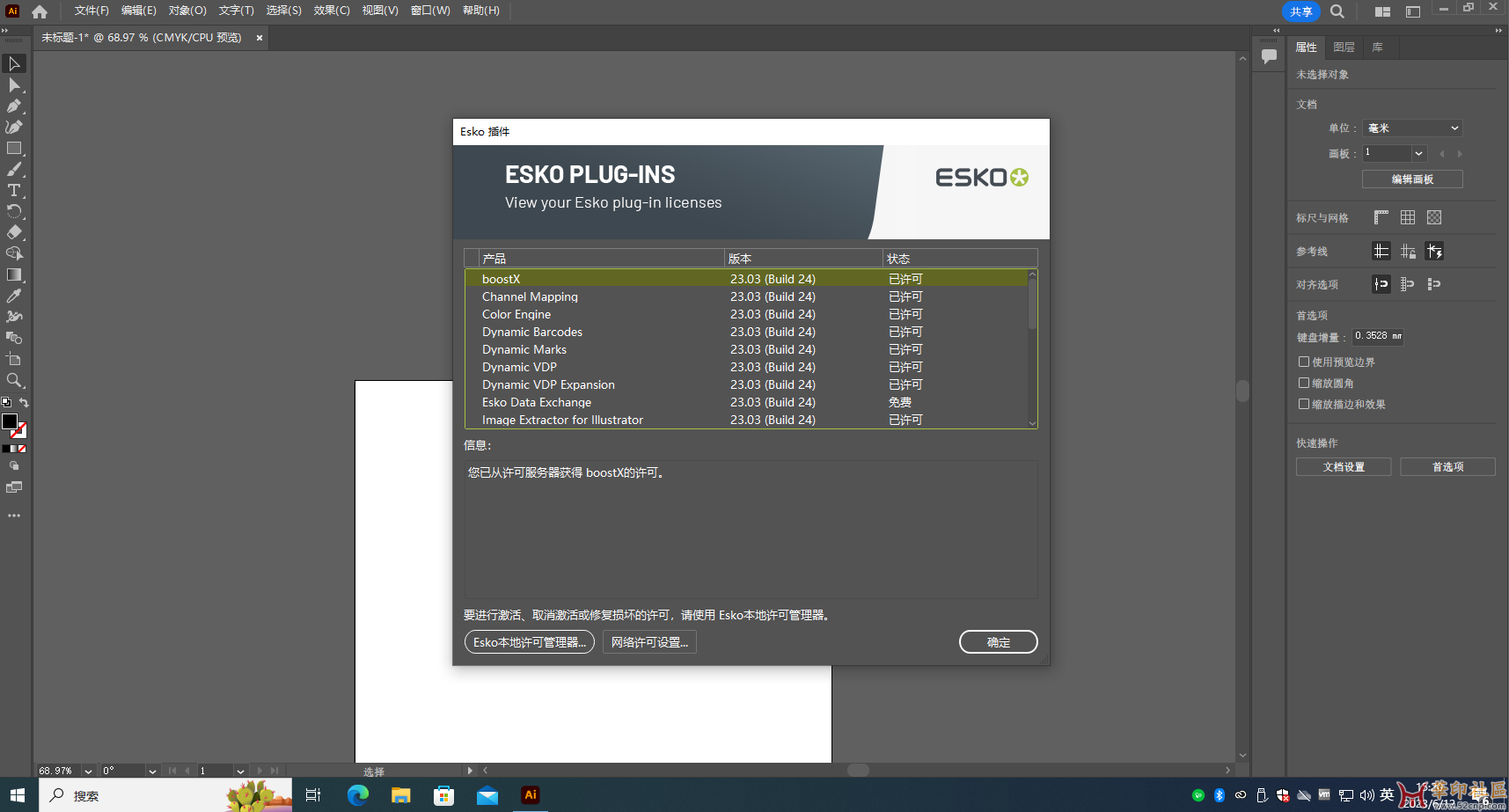The image size is (1509, 812).
Task: Select the Gradient tool
Action: 14,274
